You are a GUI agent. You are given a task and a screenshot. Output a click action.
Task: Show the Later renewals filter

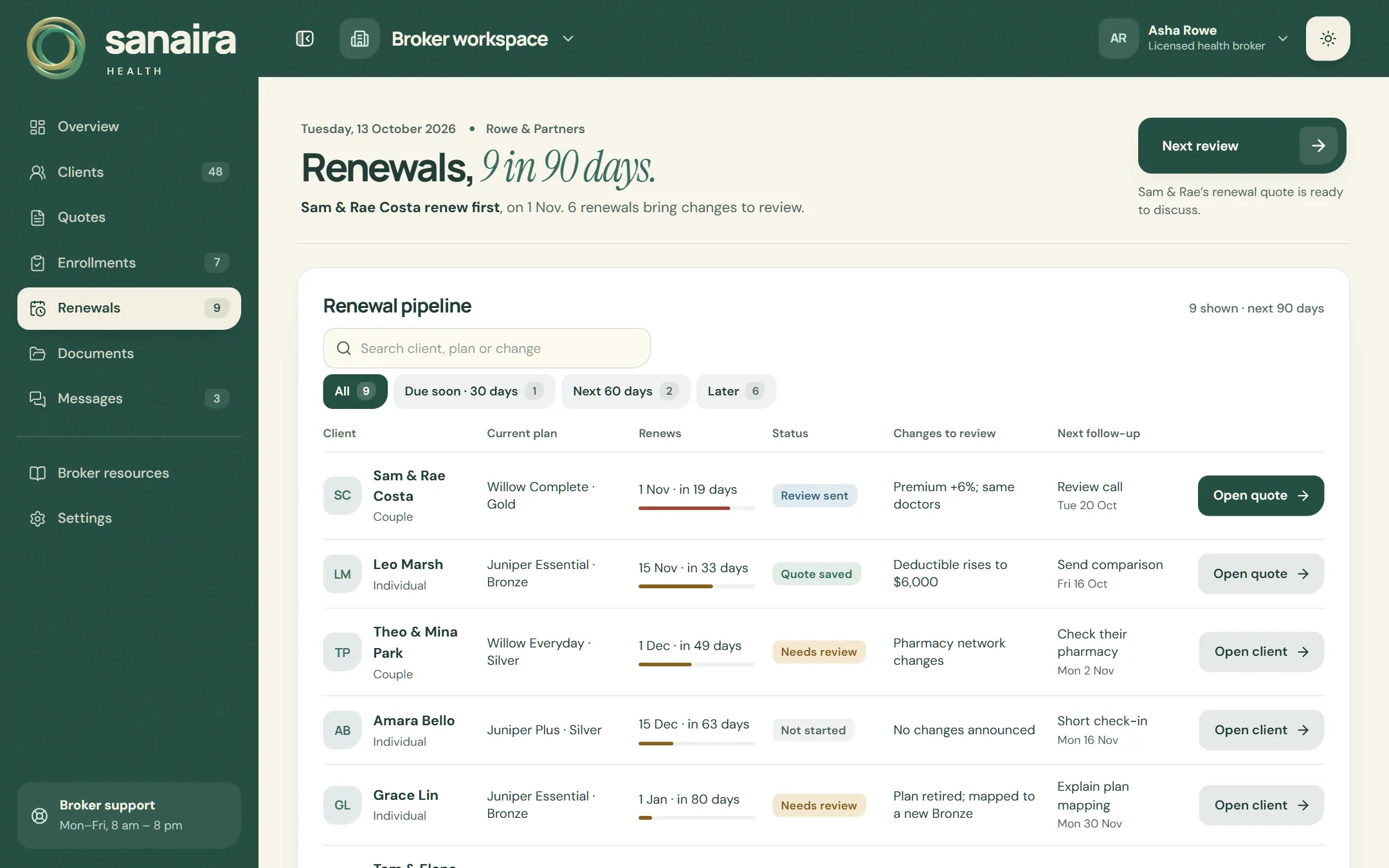(736, 391)
